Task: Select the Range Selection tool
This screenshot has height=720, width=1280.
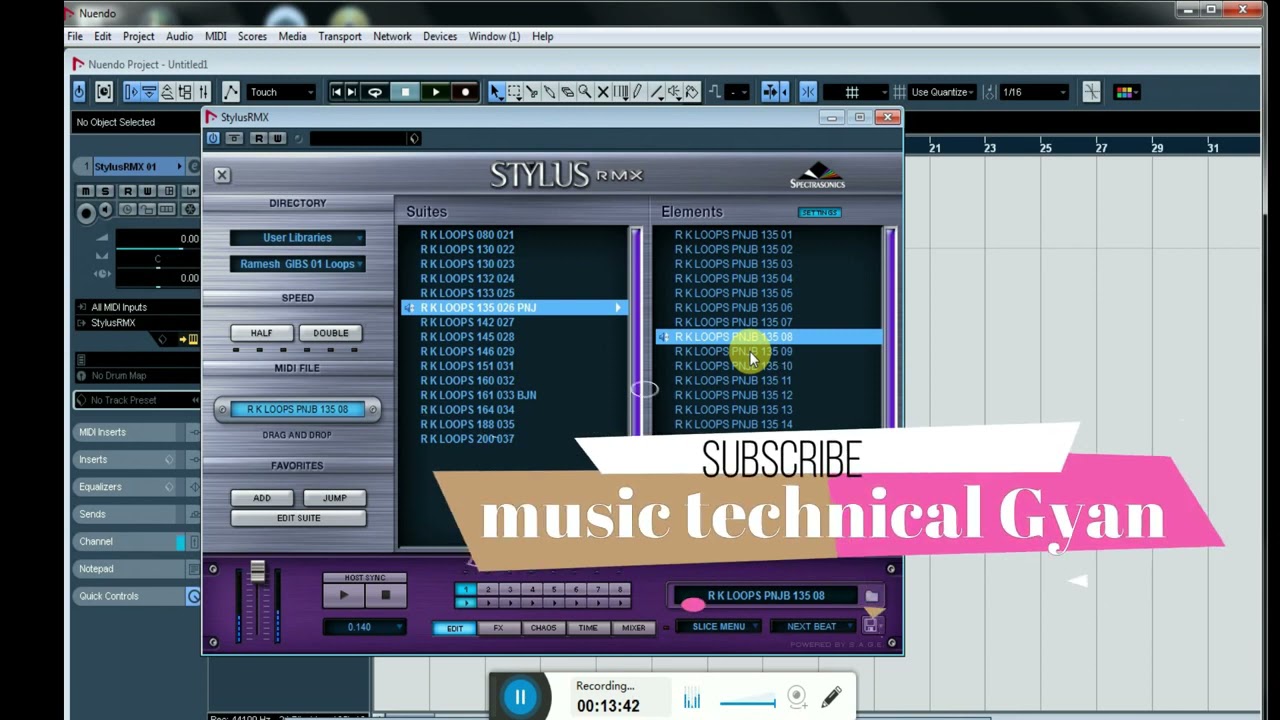Action: pyautogui.click(x=514, y=92)
